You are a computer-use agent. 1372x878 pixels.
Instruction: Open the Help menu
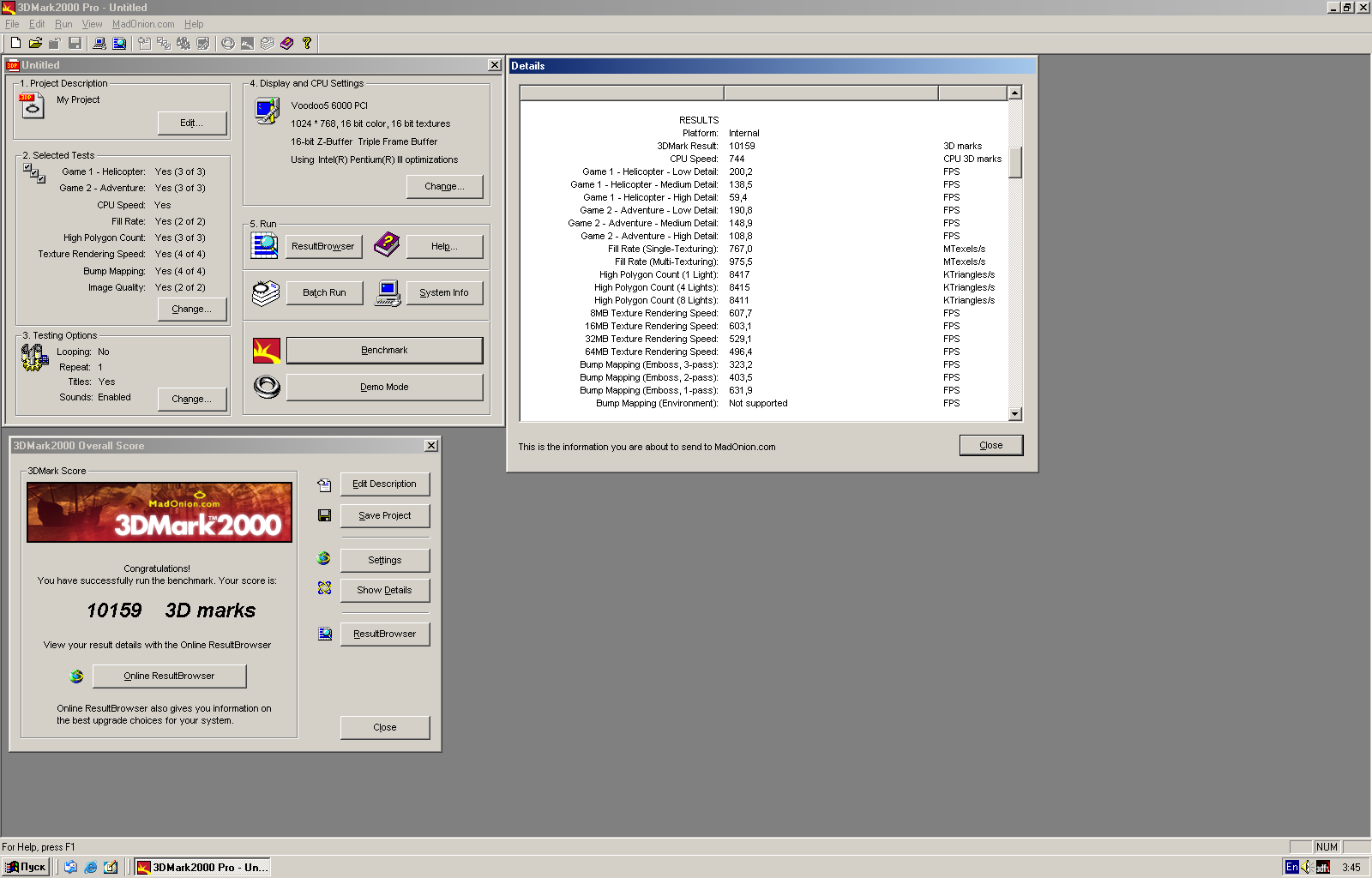click(x=194, y=24)
